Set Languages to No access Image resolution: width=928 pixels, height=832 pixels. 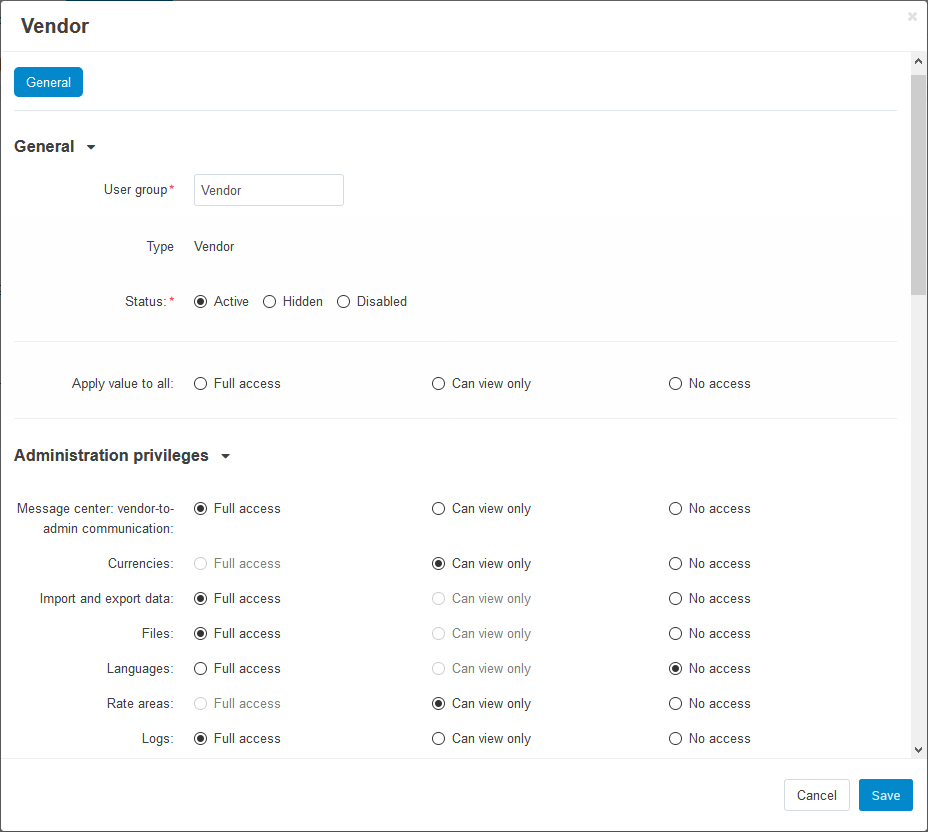click(675, 668)
